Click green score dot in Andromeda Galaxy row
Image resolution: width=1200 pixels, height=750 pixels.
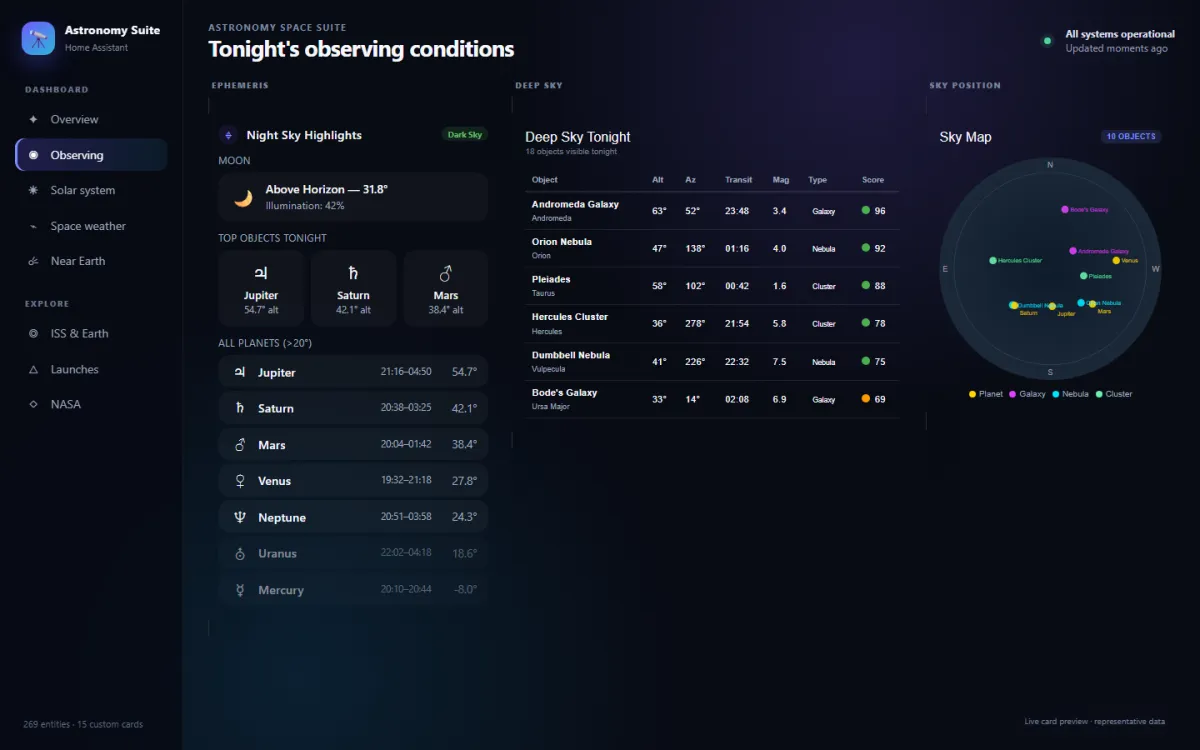click(866, 210)
